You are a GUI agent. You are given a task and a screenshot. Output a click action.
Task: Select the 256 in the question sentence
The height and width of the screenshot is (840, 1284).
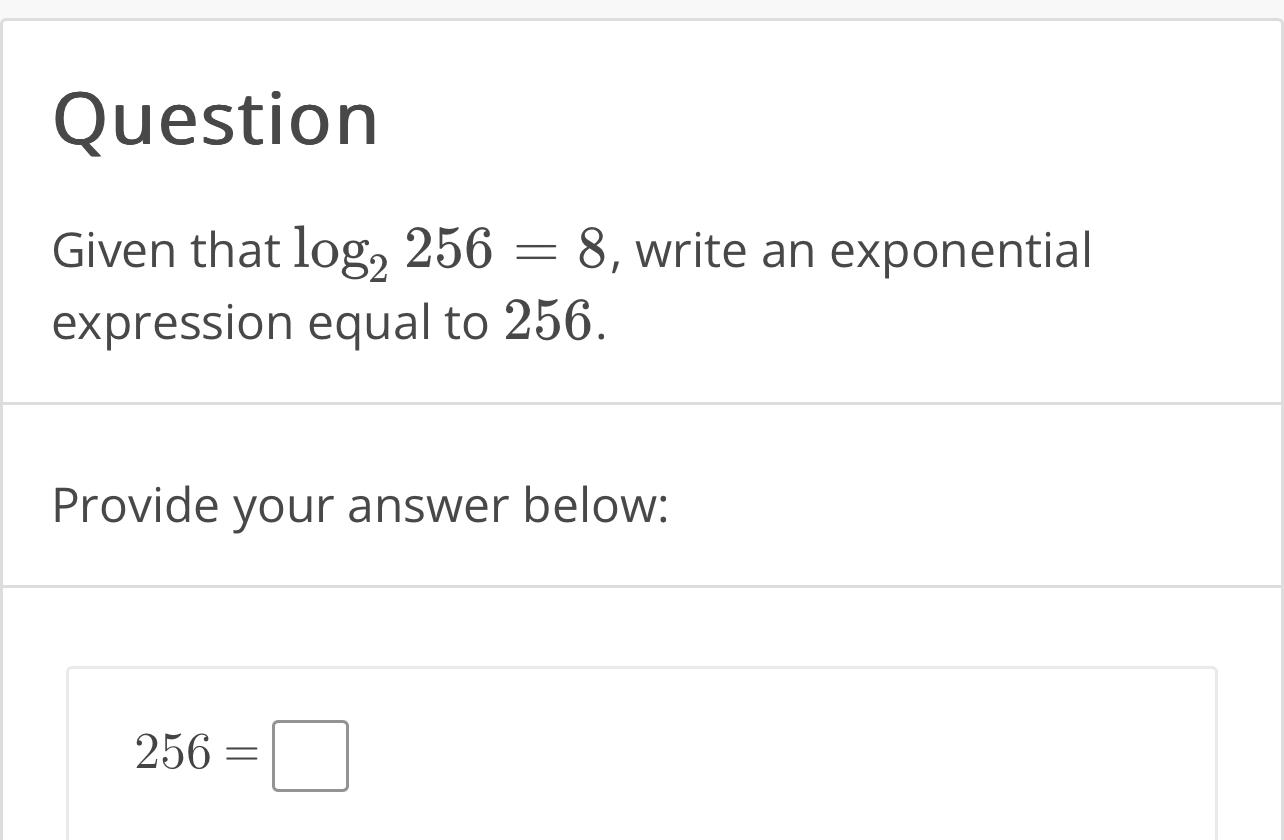(546, 322)
